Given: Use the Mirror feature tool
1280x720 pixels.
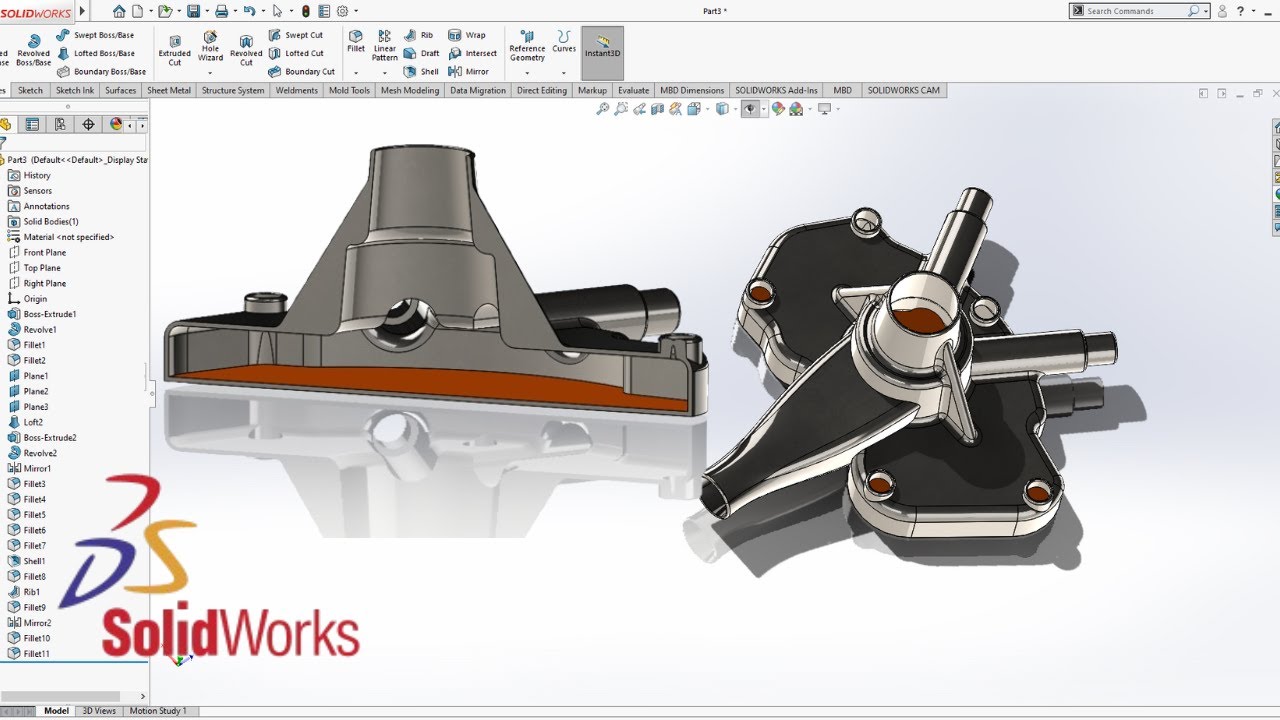Looking at the screenshot, I should point(469,72).
